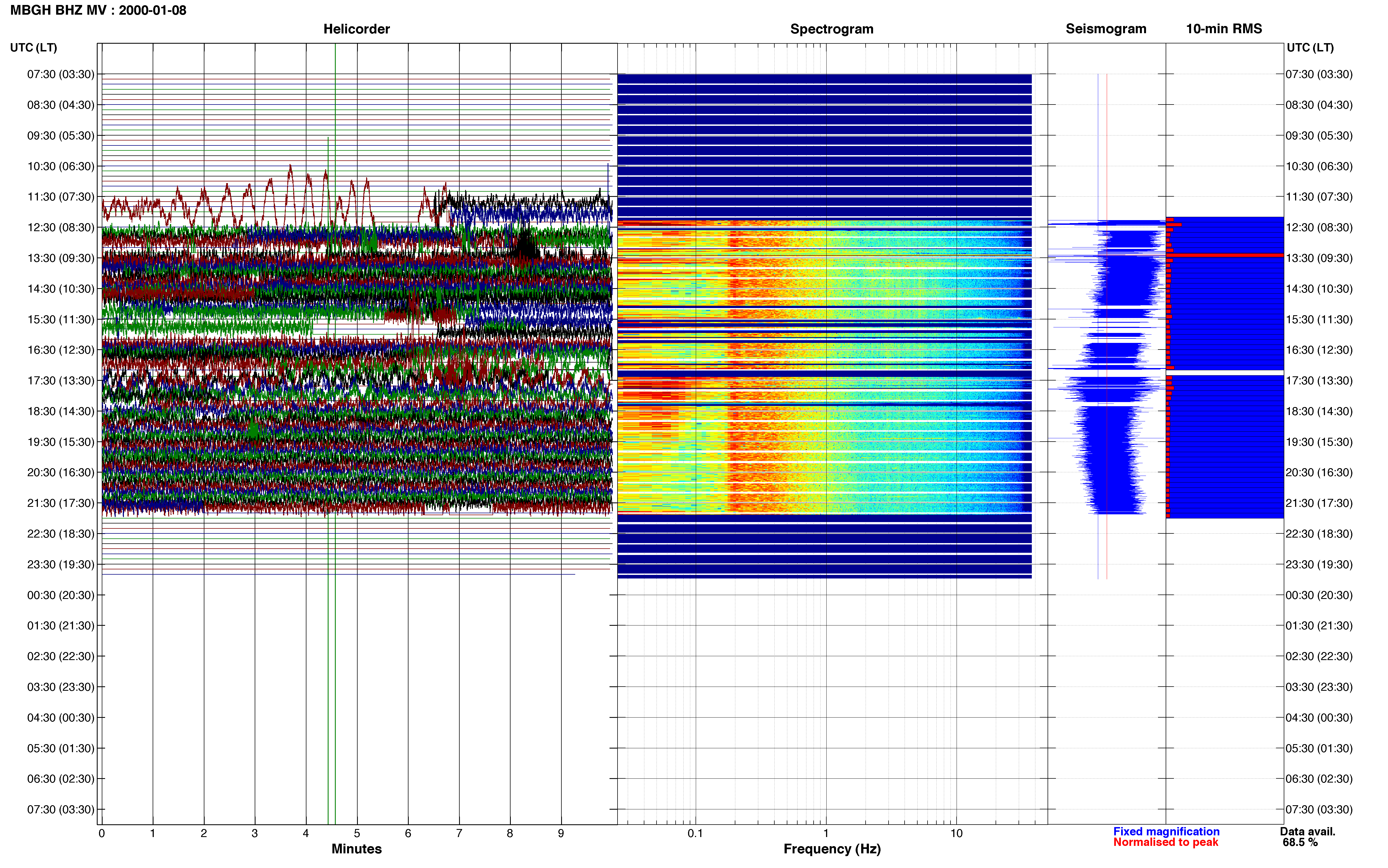Click the 1 Hz frequency tick label
Viewport: 1388px width, 868px height.
826,833
